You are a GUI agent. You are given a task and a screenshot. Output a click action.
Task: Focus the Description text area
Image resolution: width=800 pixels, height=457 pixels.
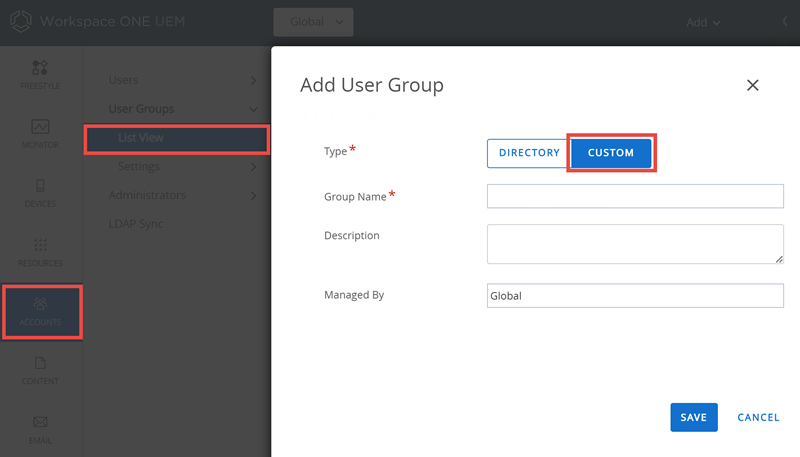pyautogui.click(x=635, y=244)
